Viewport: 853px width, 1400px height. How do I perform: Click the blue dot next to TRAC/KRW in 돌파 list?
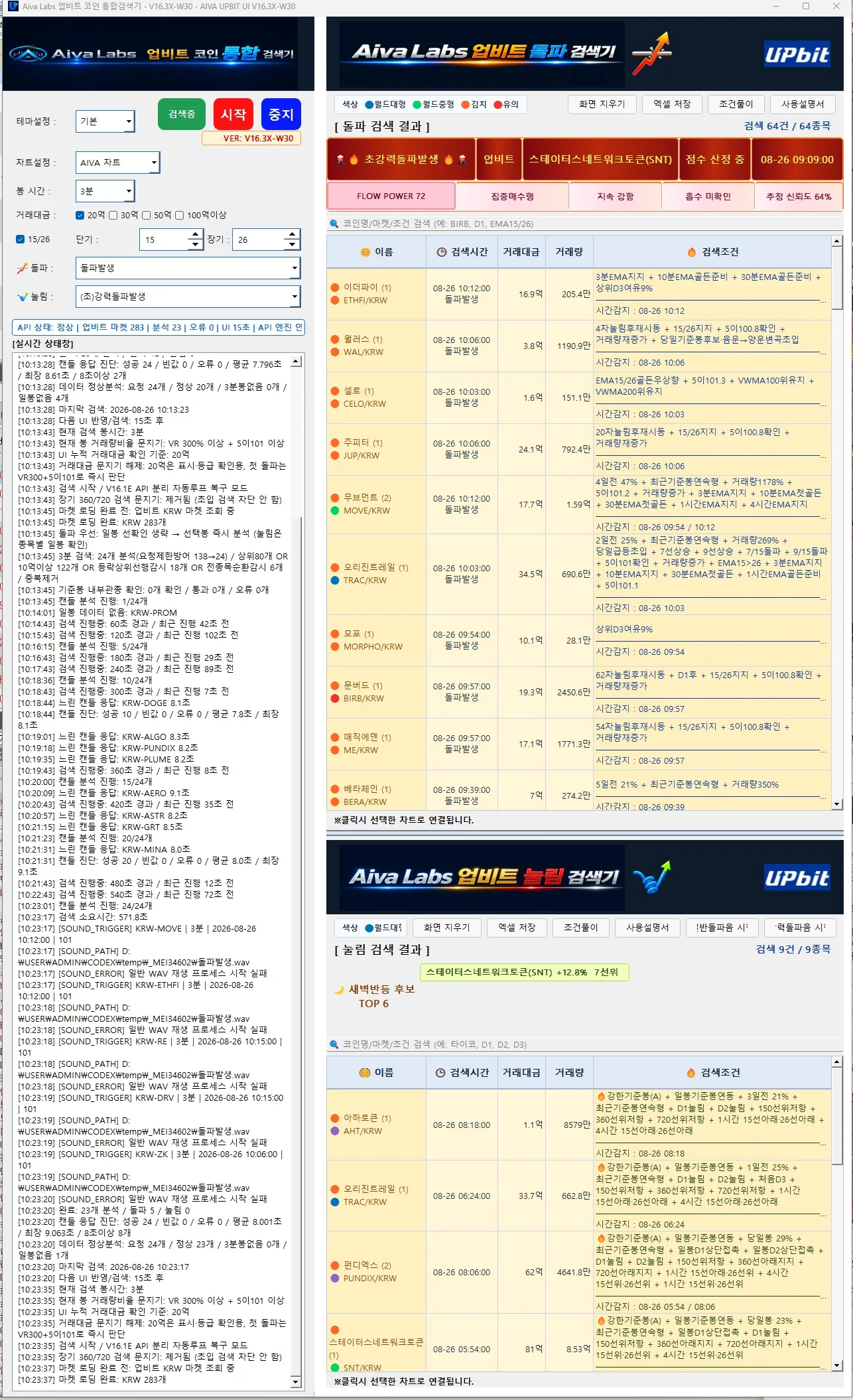point(335,581)
